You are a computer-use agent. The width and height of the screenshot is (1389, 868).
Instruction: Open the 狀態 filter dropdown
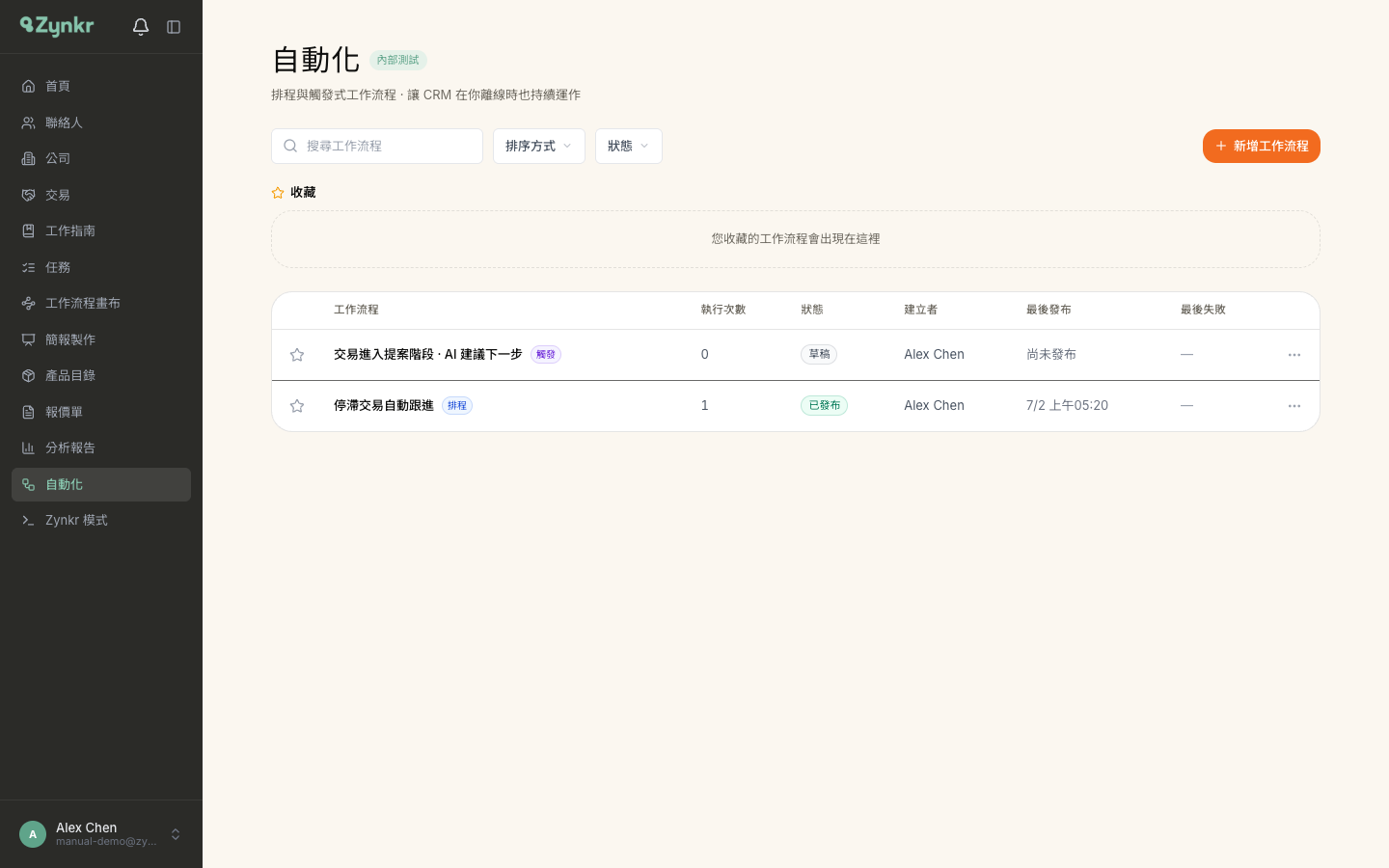(629, 146)
